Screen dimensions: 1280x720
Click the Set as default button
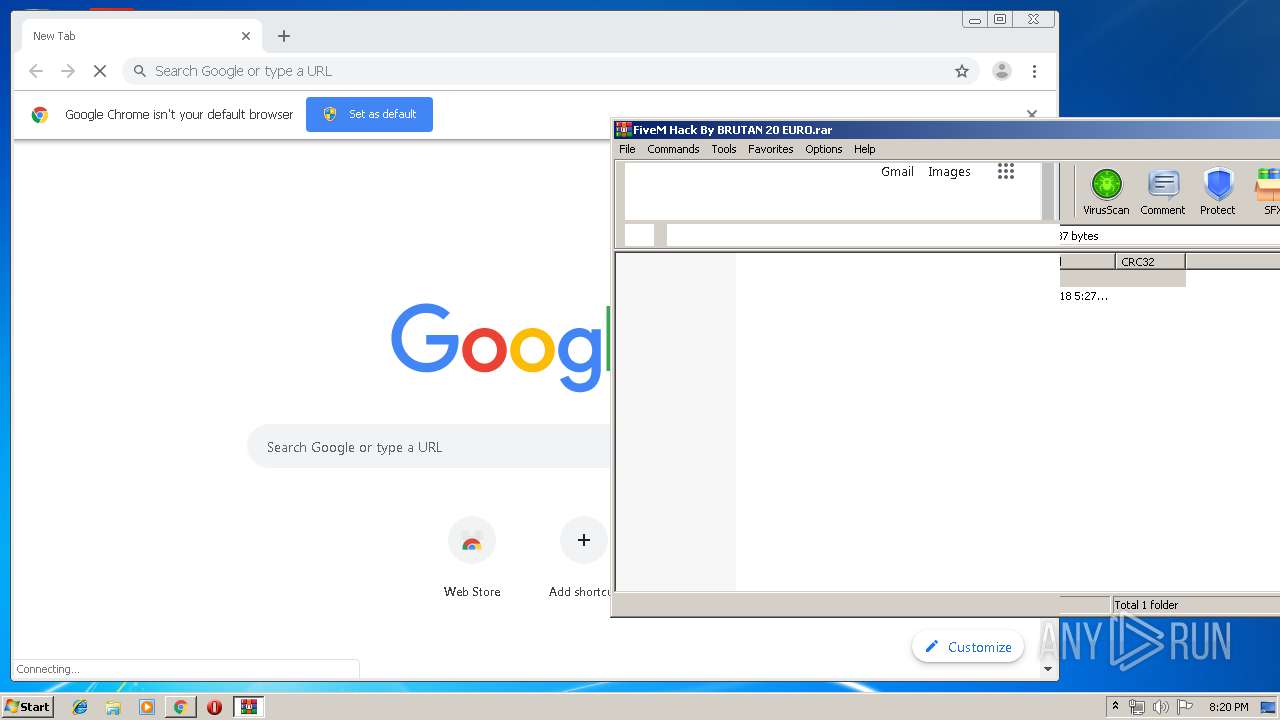click(369, 114)
